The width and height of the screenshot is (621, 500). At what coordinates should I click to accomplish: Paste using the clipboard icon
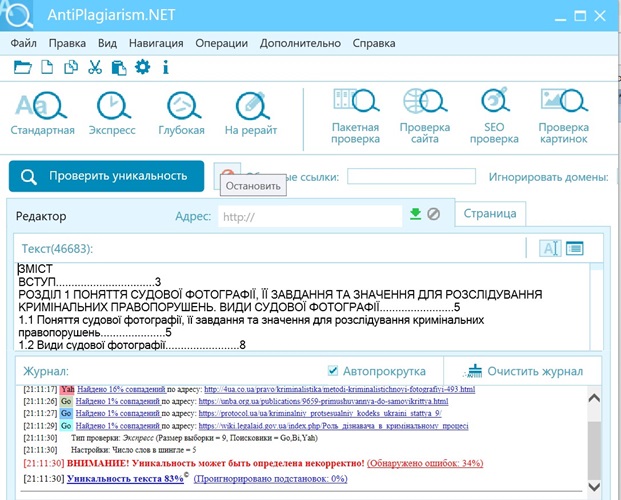point(119,67)
